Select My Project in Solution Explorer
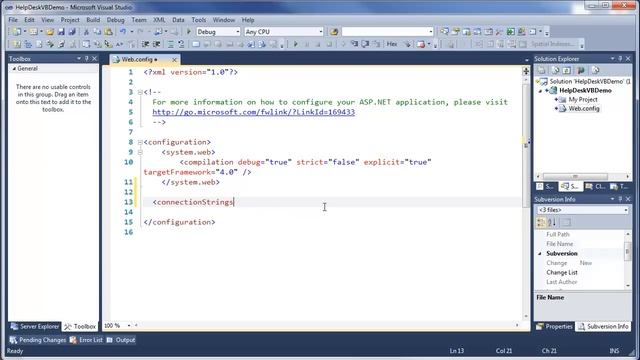The width and height of the screenshot is (640, 360). coord(583,100)
